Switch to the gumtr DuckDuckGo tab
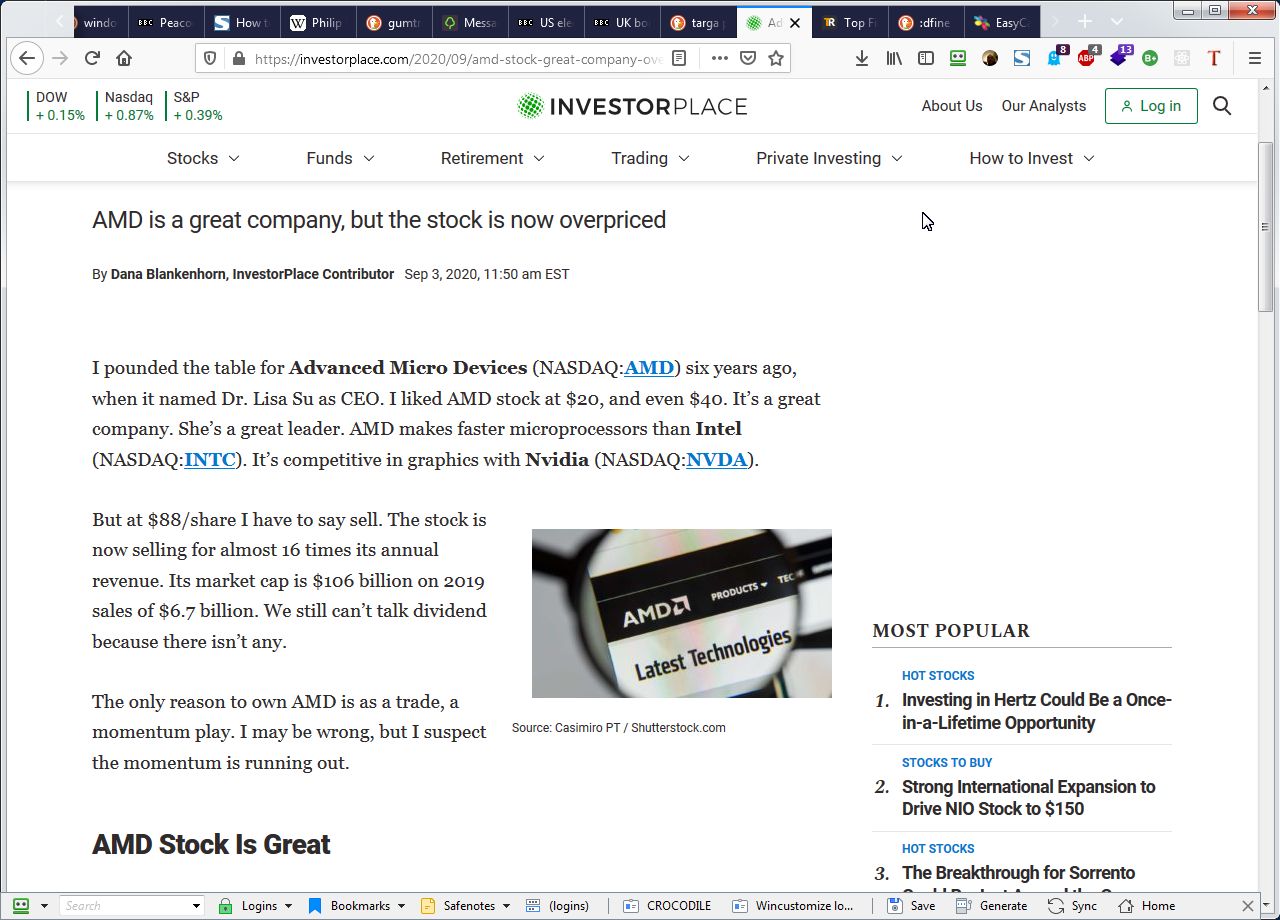 [393, 22]
